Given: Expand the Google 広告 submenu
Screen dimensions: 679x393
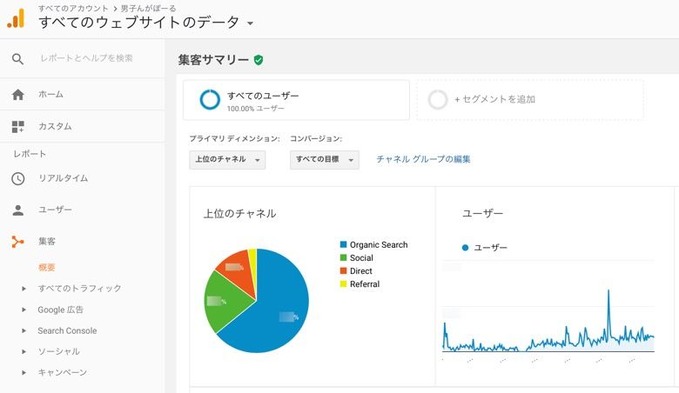Looking at the screenshot, I should (x=24, y=310).
